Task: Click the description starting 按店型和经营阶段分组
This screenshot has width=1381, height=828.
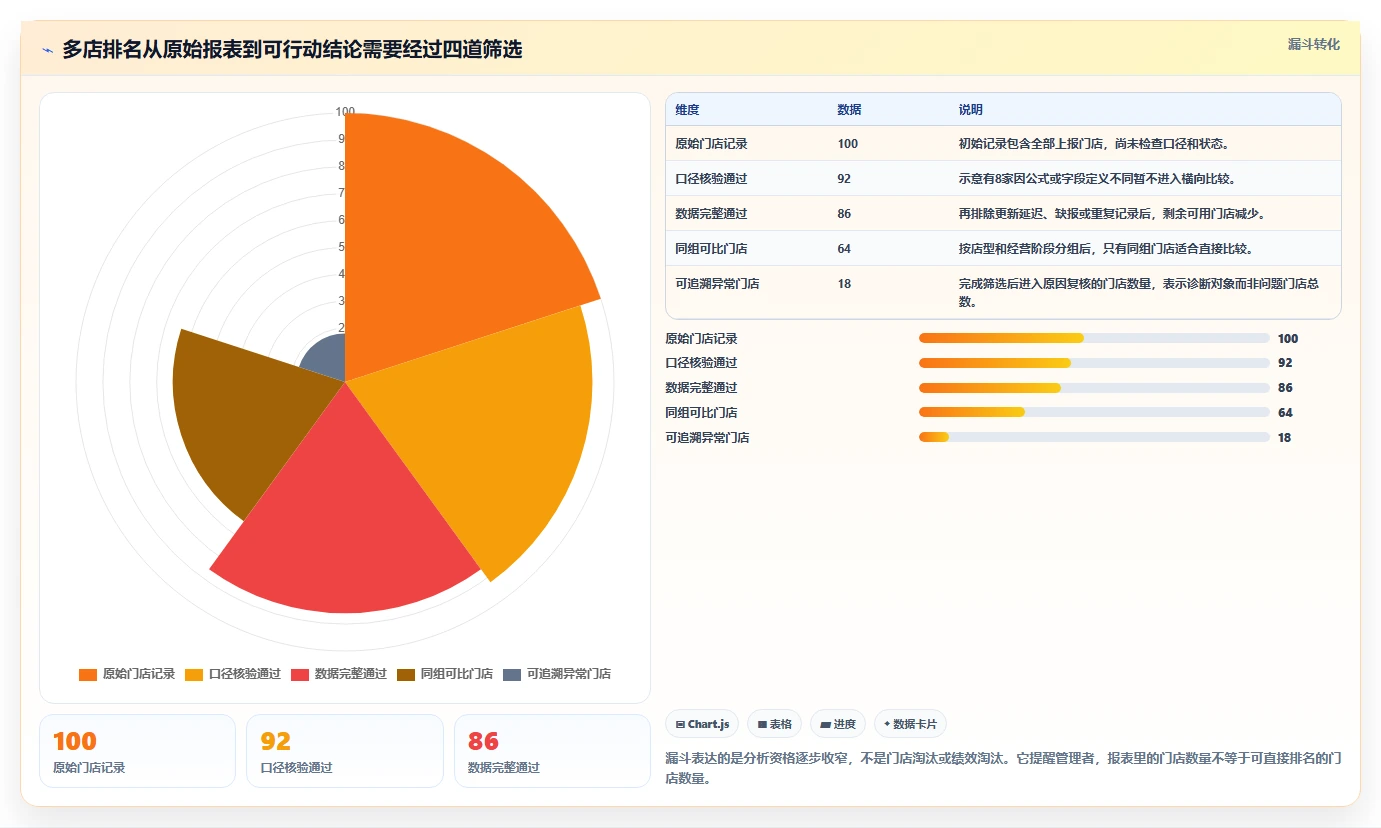Action: (x=1105, y=249)
